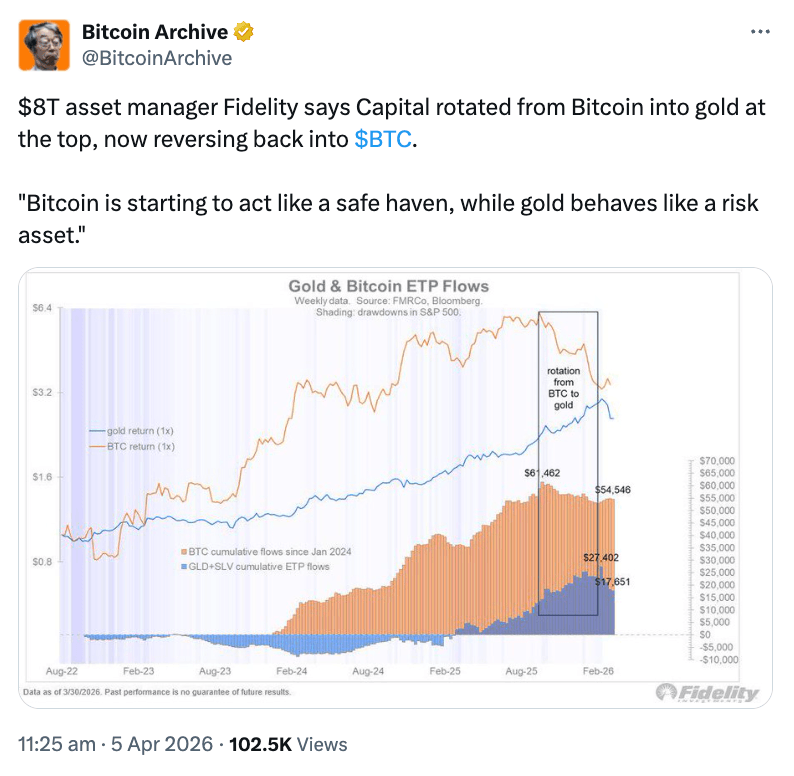Screen dimensions: 794x776
Task: Click the Bitcoin Archive display name
Action: [153, 32]
